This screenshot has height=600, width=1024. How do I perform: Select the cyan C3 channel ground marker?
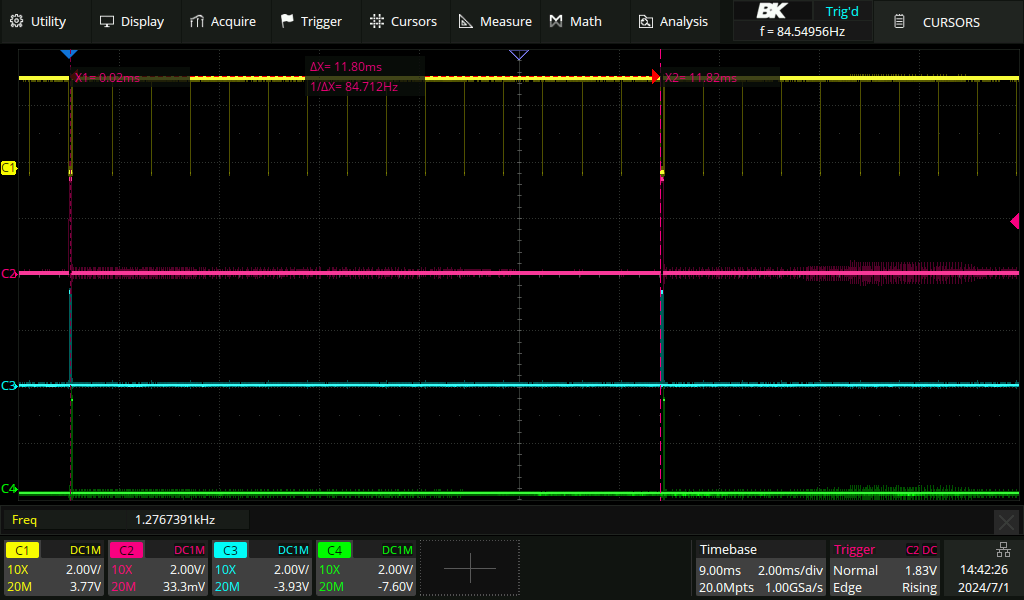pyautogui.click(x=8, y=385)
